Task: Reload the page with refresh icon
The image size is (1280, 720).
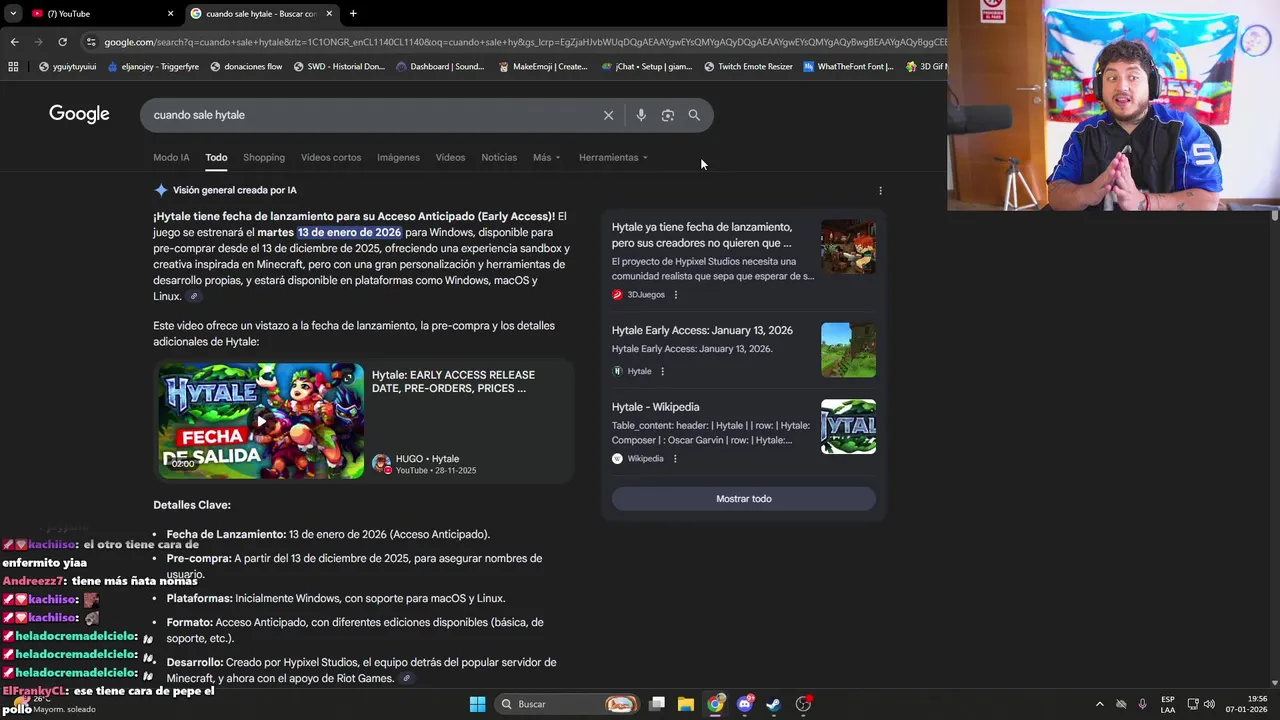Action: [62, 42]
